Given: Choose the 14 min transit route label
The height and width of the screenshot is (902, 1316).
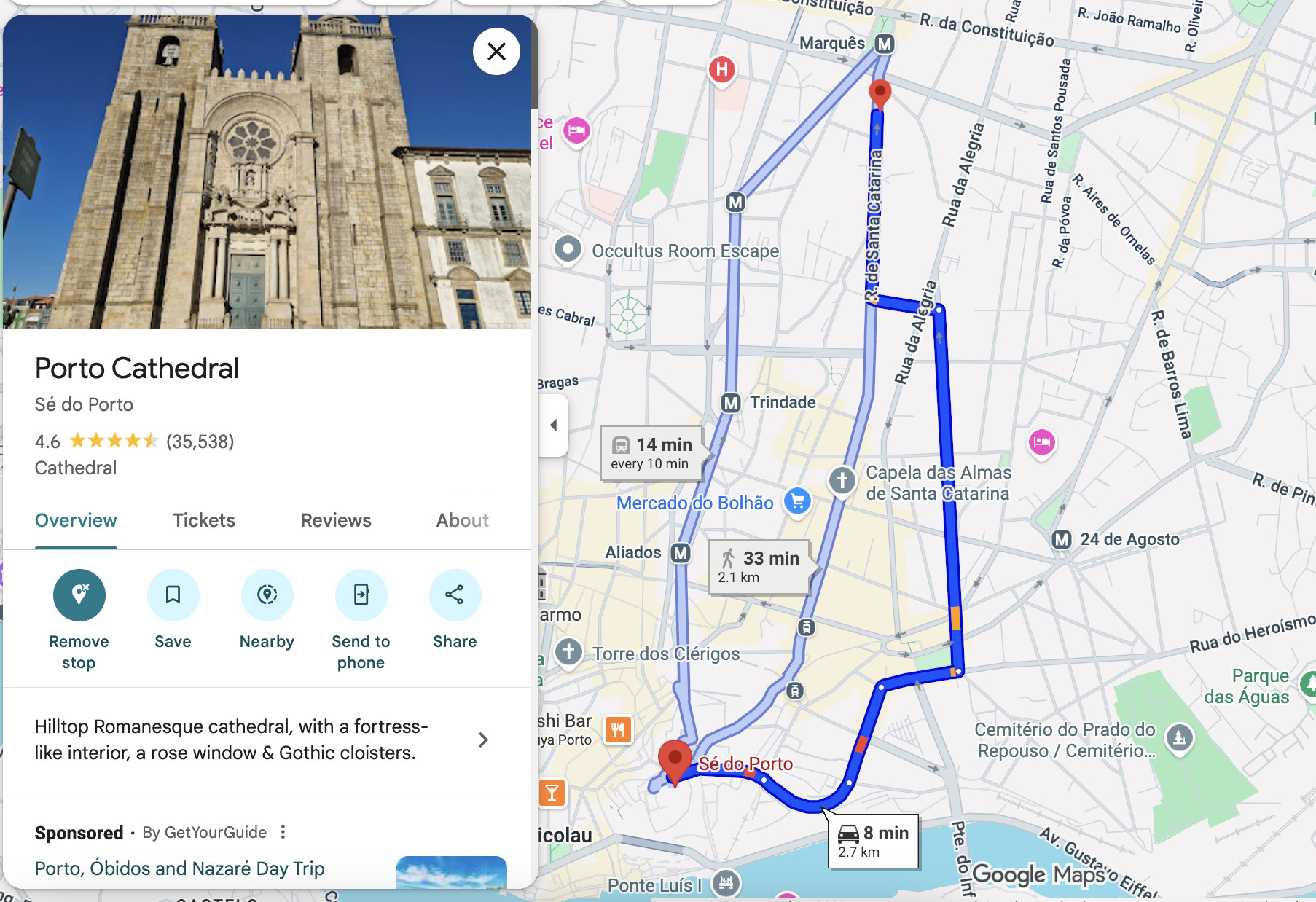Looking at the screenshot, I should coord(651,453).
